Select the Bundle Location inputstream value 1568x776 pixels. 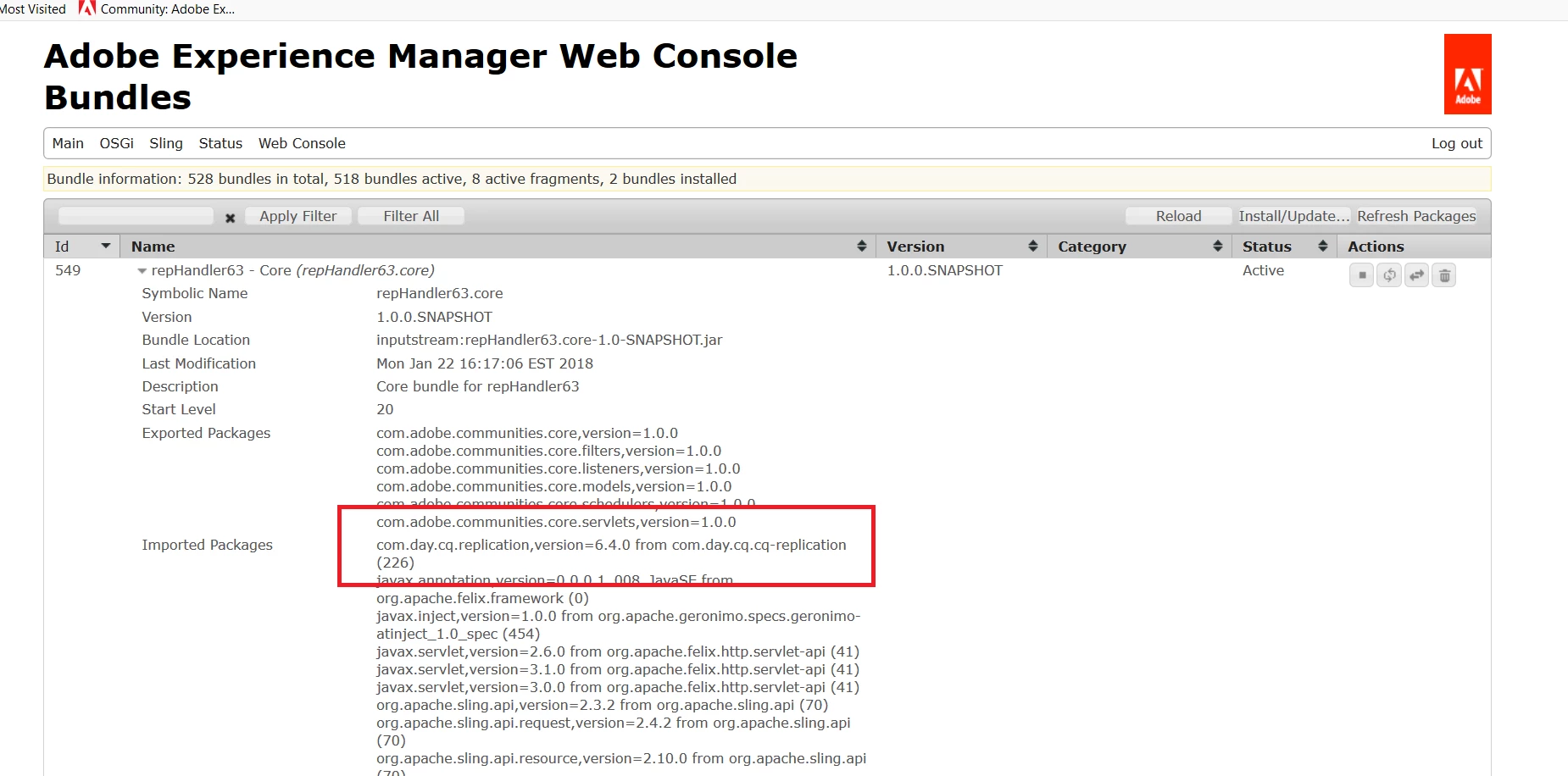[549, 340]
